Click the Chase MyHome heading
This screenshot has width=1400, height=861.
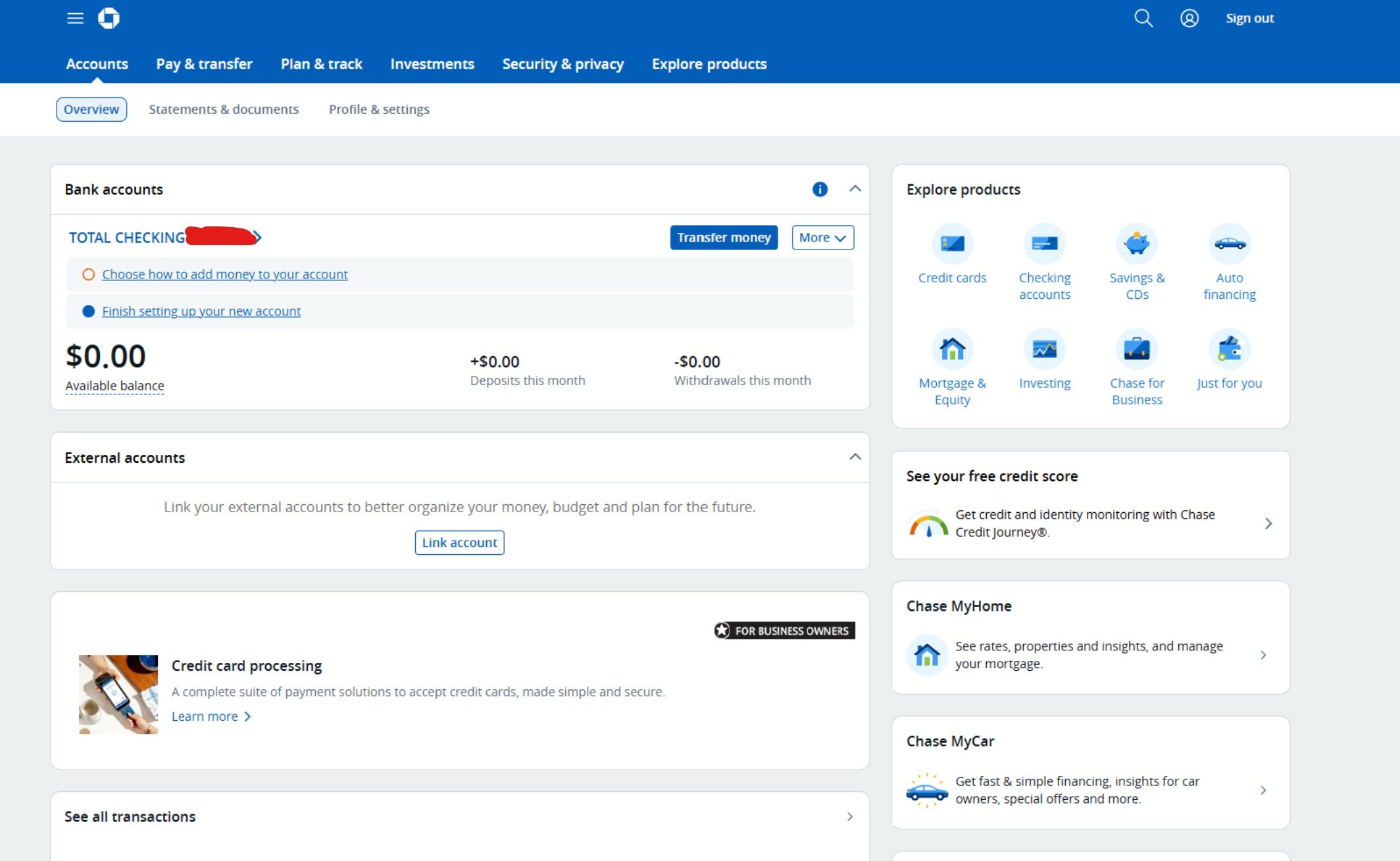click(x=959, y=606)
